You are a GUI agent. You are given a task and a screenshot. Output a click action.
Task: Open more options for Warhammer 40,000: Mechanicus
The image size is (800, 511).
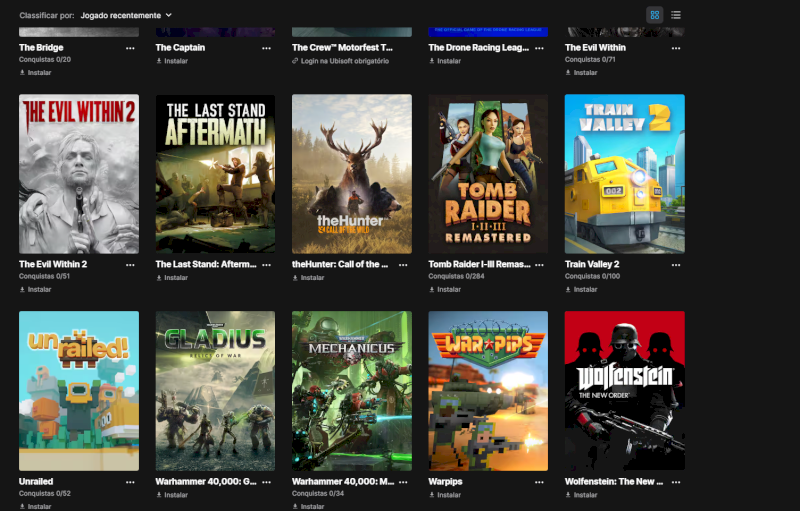click(x=403, y=482)
